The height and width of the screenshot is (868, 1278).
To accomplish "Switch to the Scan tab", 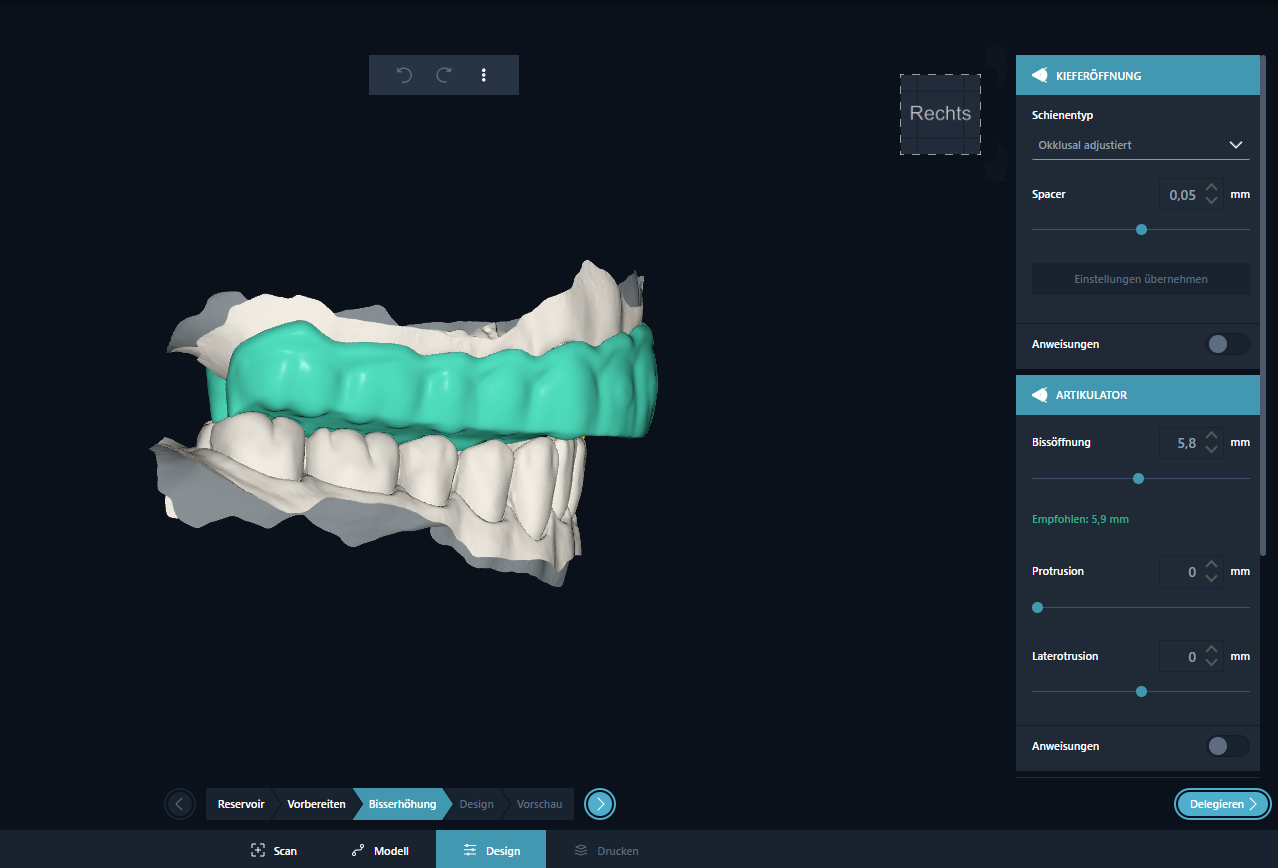I will [x=274, y=851].
